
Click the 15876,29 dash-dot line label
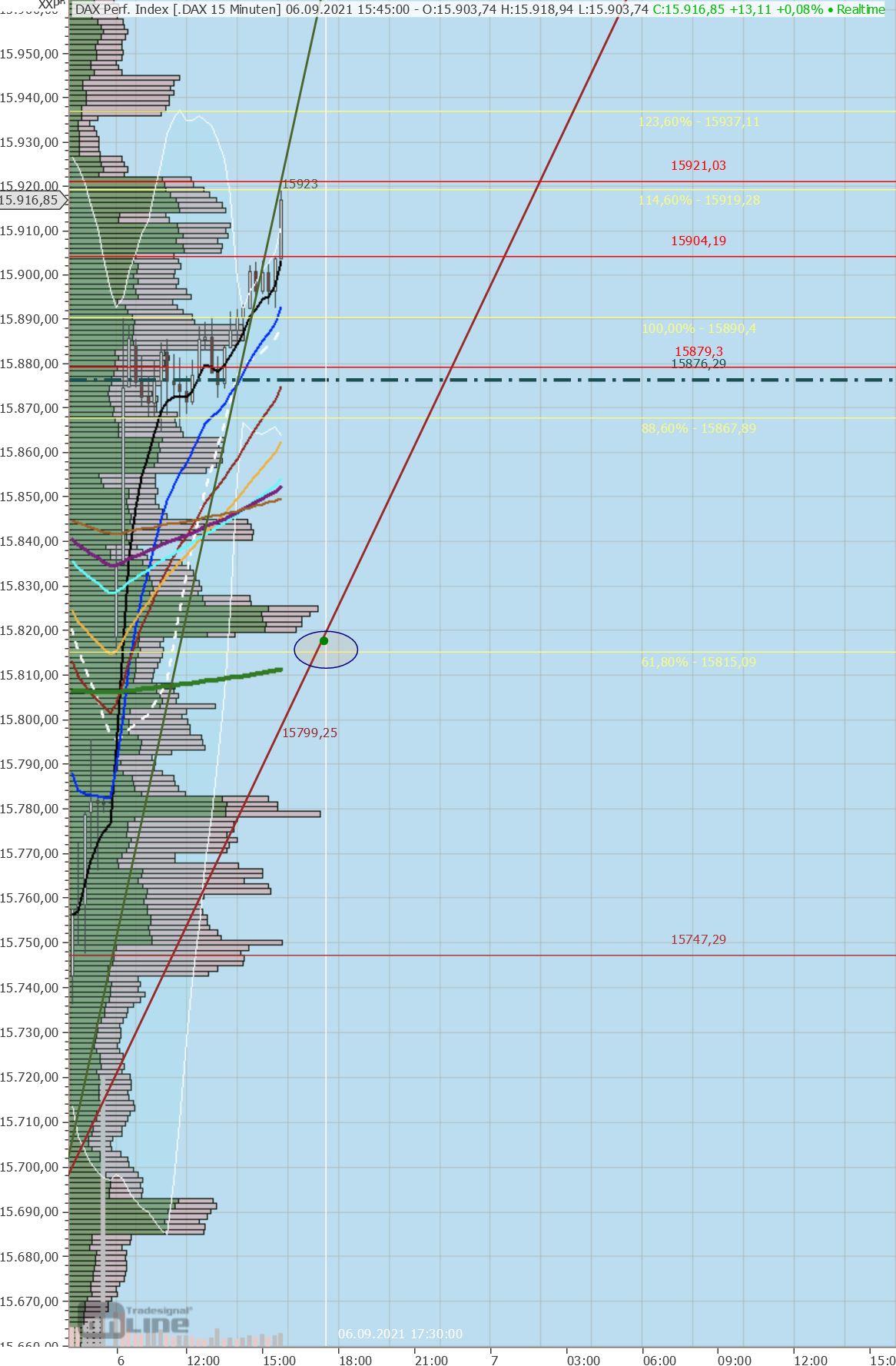[x=698, y=364]
